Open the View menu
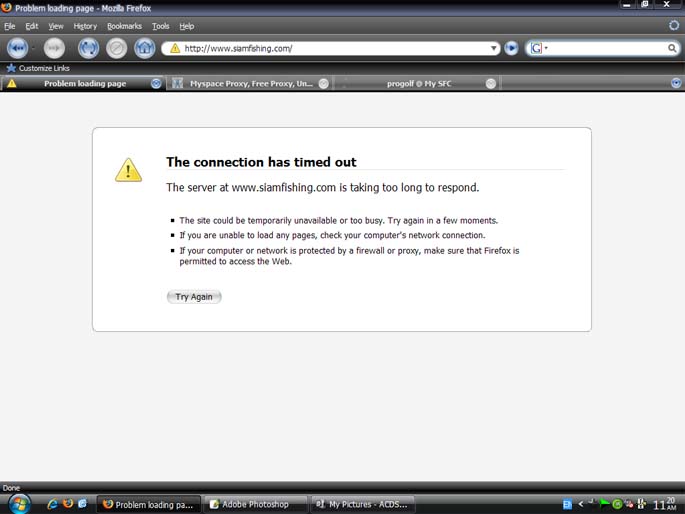 pos(56,26)
